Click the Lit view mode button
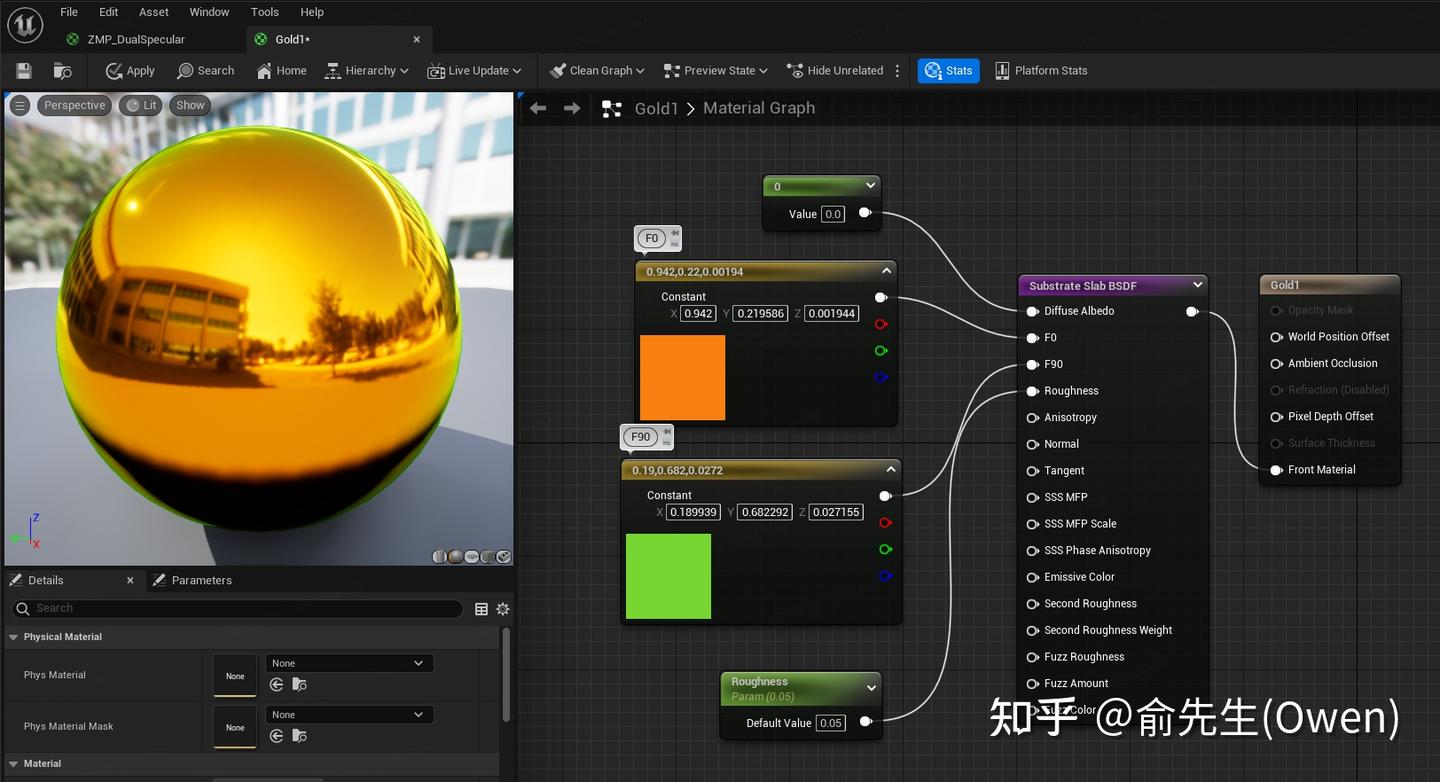Image resolution: width=1440 pixels, height=782 pixels. click(141, 105)
